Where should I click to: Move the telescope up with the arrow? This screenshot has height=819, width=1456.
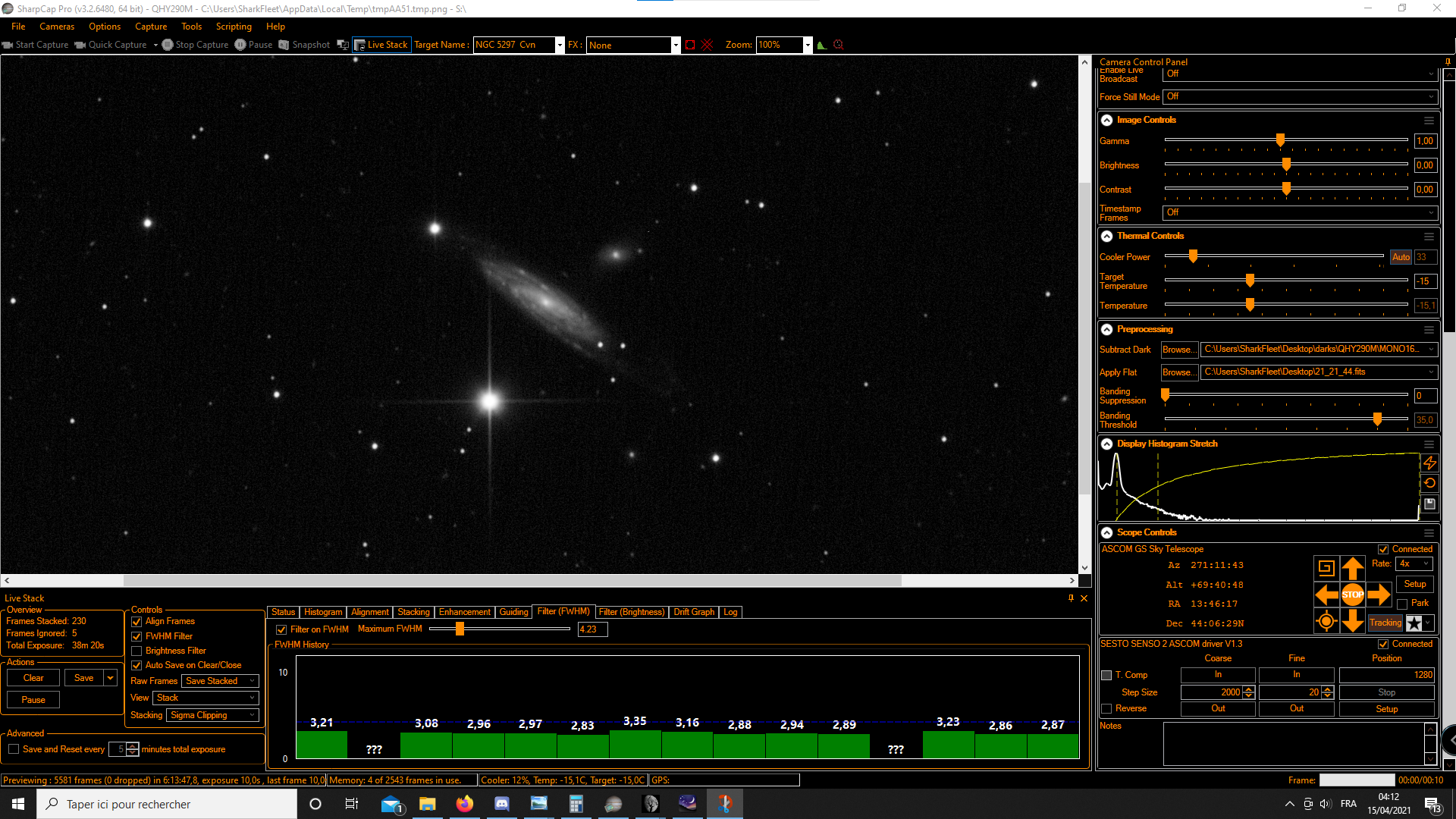(1352, 568)
